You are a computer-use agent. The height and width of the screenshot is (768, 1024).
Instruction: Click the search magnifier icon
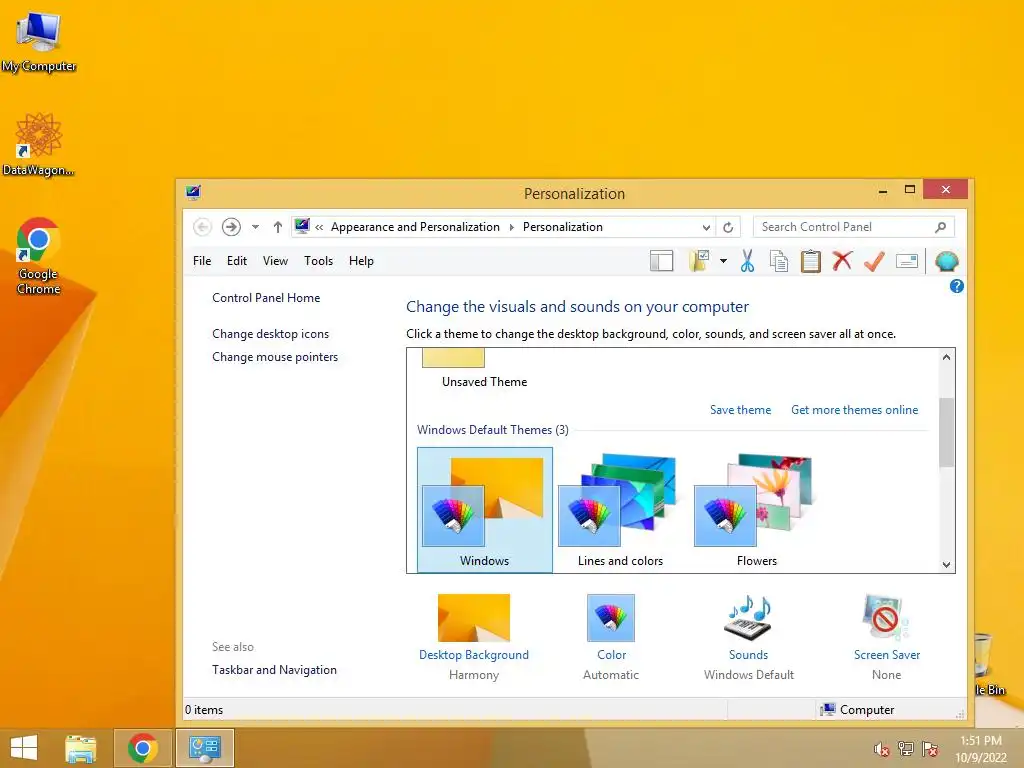coord(940,227)
